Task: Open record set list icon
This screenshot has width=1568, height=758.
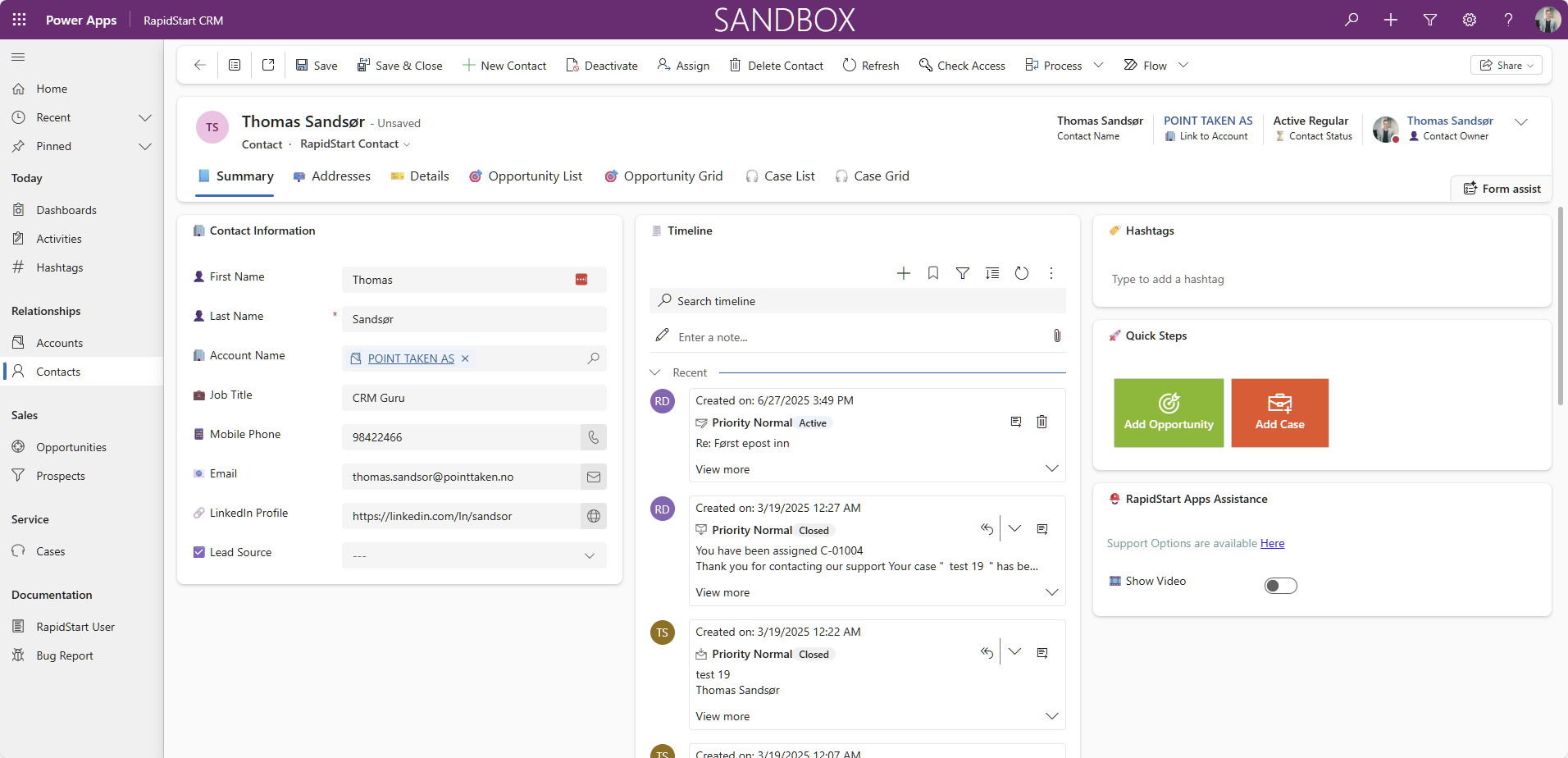Action: (x=235, y=65)
